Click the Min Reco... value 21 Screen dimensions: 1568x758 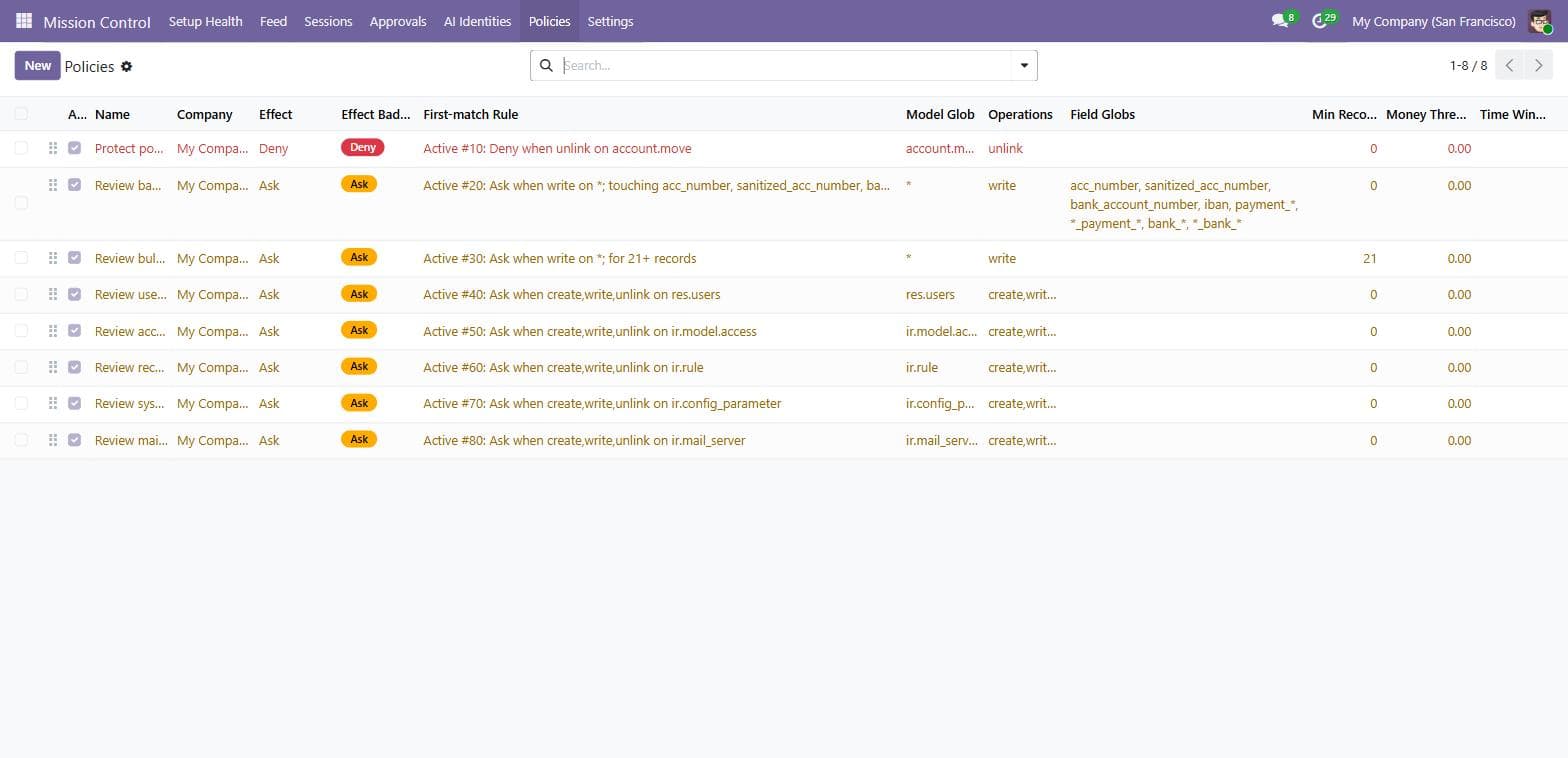(x=1369, y=258)
